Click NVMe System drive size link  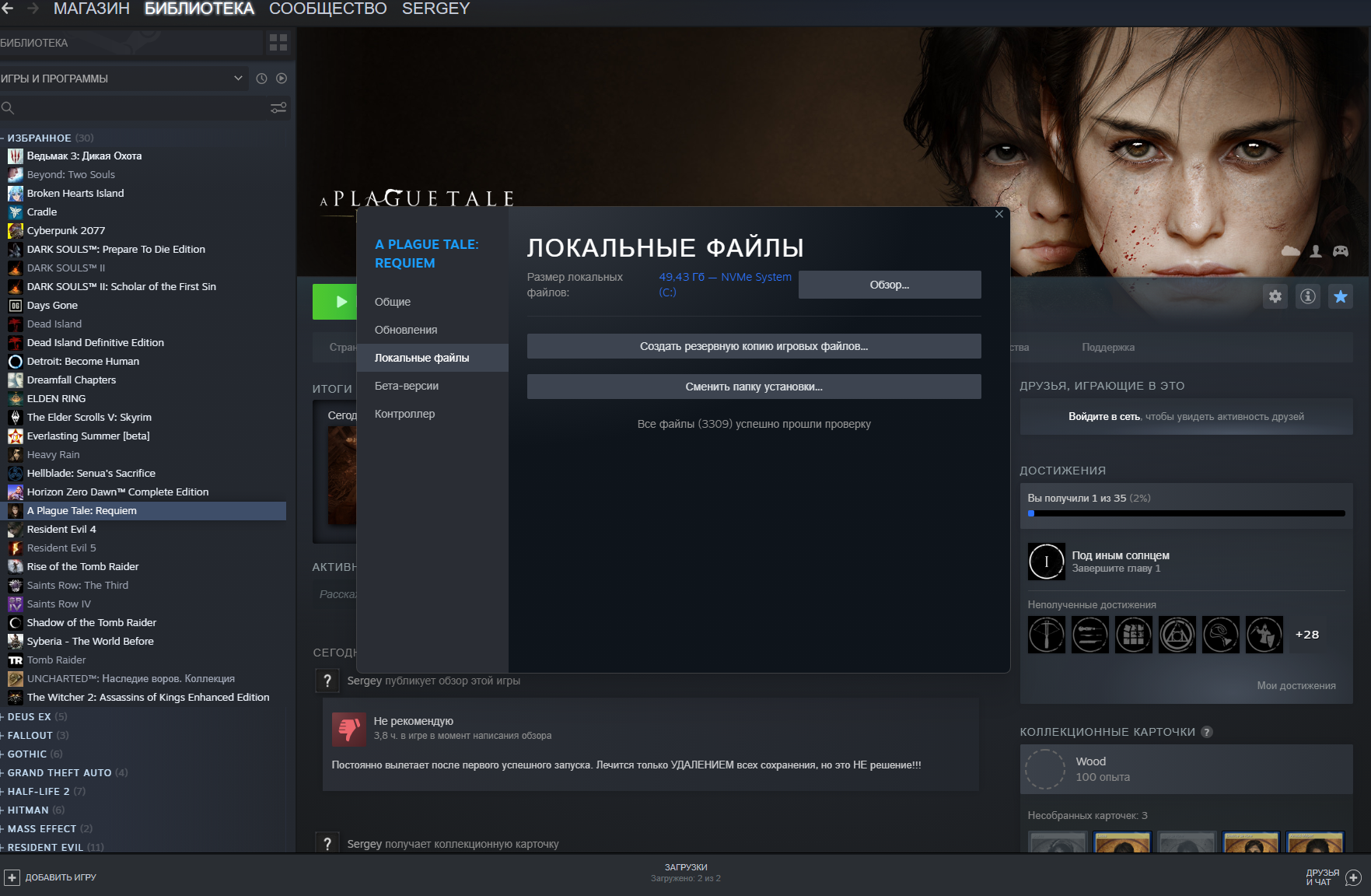pos(726,285)
